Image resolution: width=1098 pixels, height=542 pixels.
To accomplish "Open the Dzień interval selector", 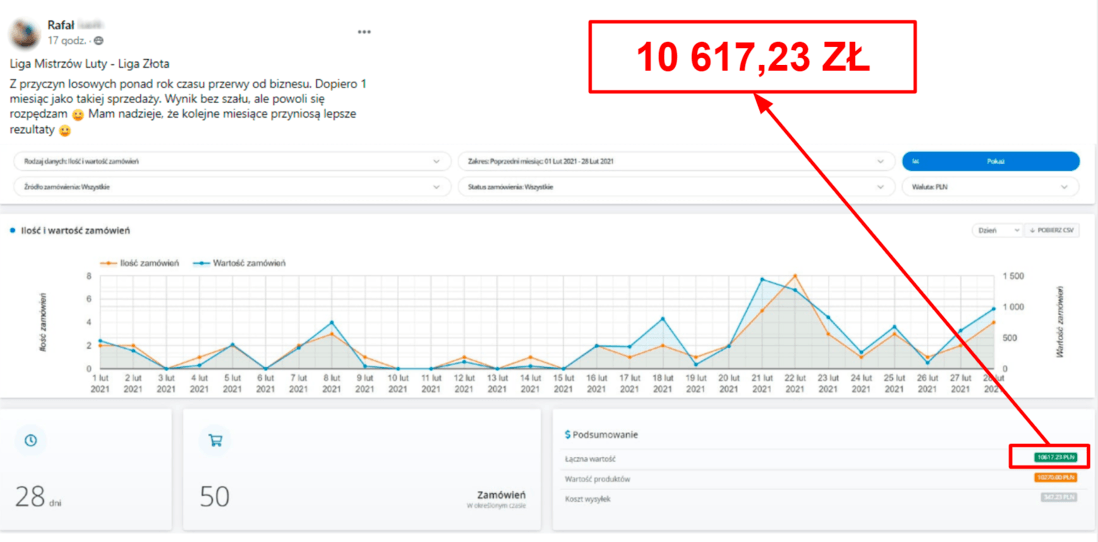I will 997,230.
